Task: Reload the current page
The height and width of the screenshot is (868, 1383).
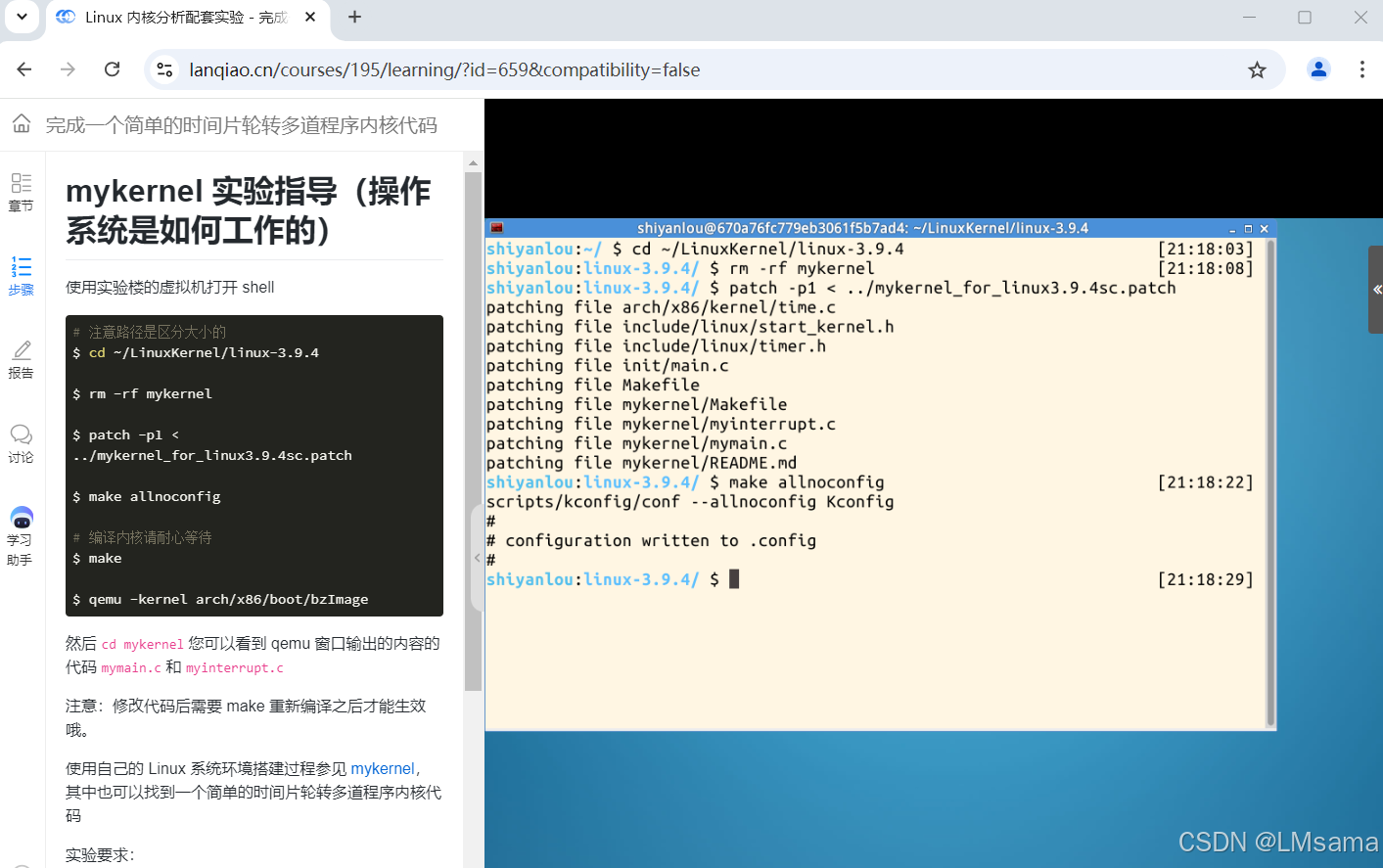Action: (x=112, y=69)
